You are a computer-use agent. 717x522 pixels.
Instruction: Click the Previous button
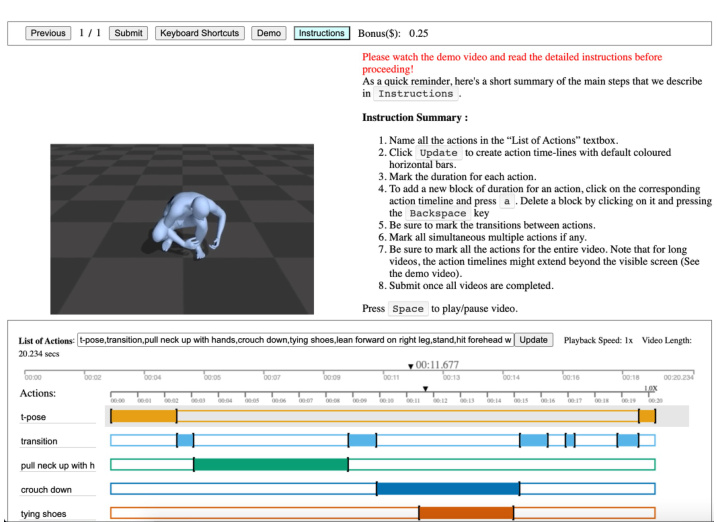pos(48,33)
